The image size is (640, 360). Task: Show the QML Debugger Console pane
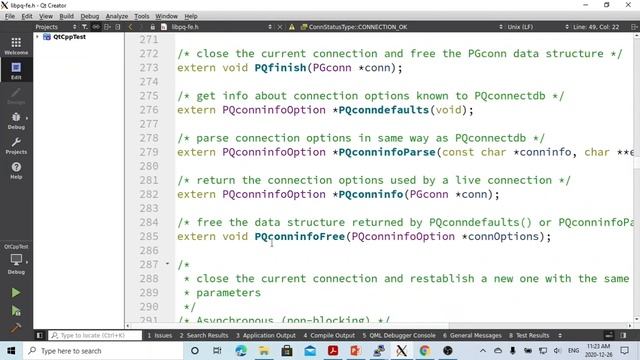(x=399, y=336)
